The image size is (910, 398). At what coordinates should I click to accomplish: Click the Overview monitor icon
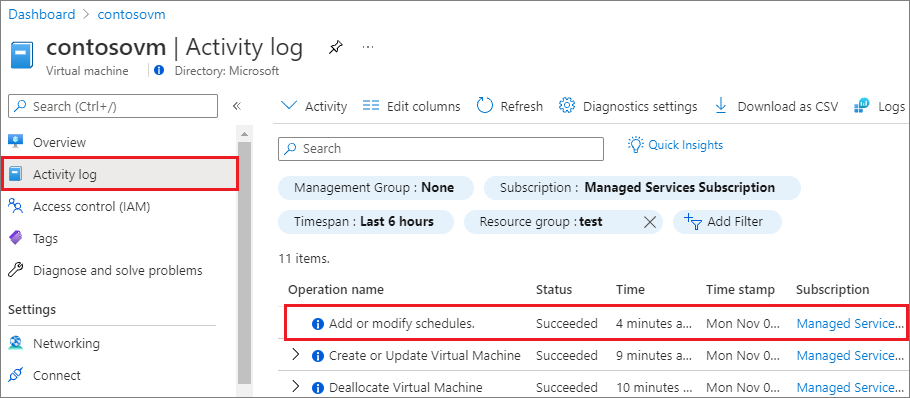16,142
